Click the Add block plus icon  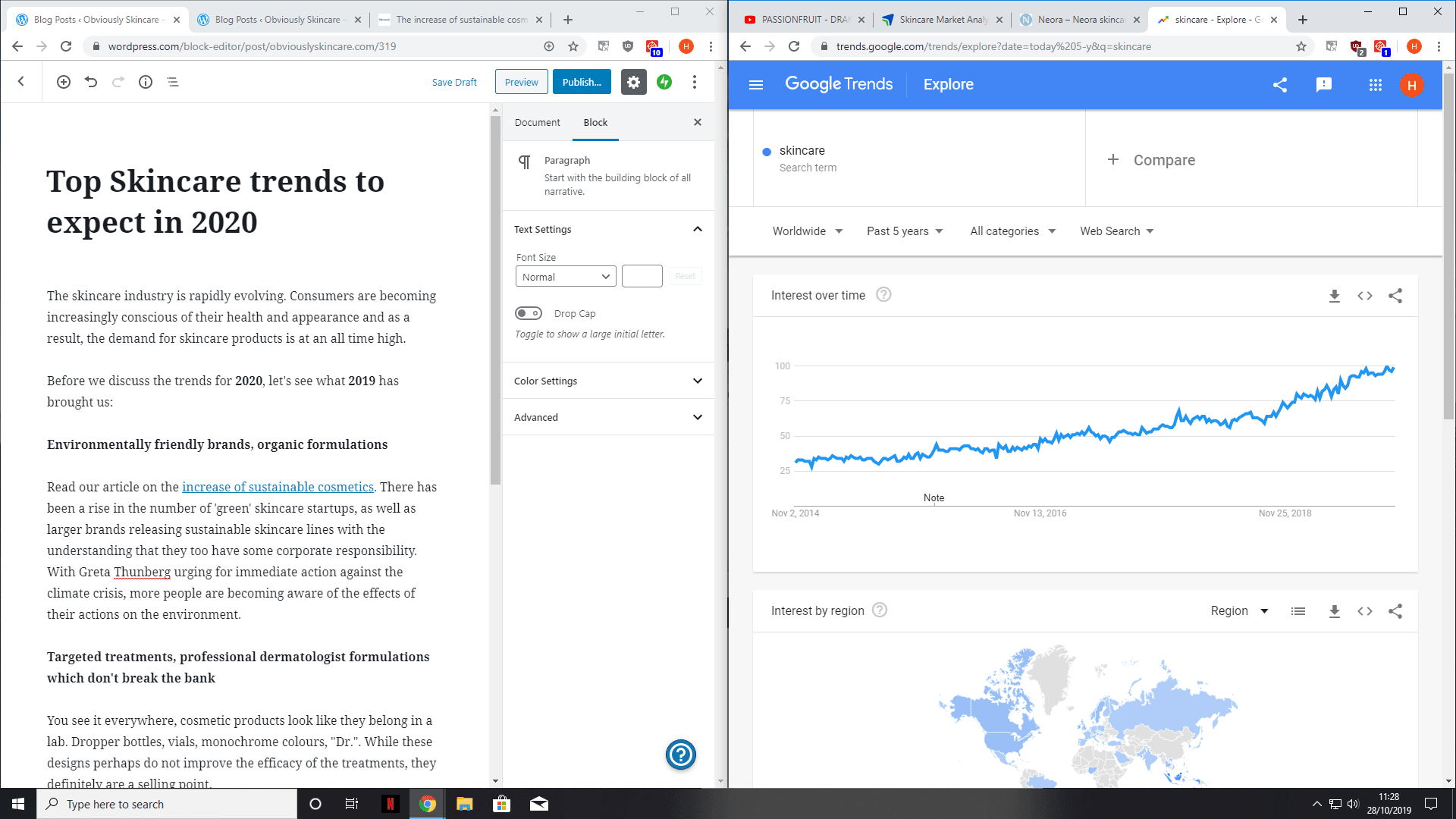point(64,82)
